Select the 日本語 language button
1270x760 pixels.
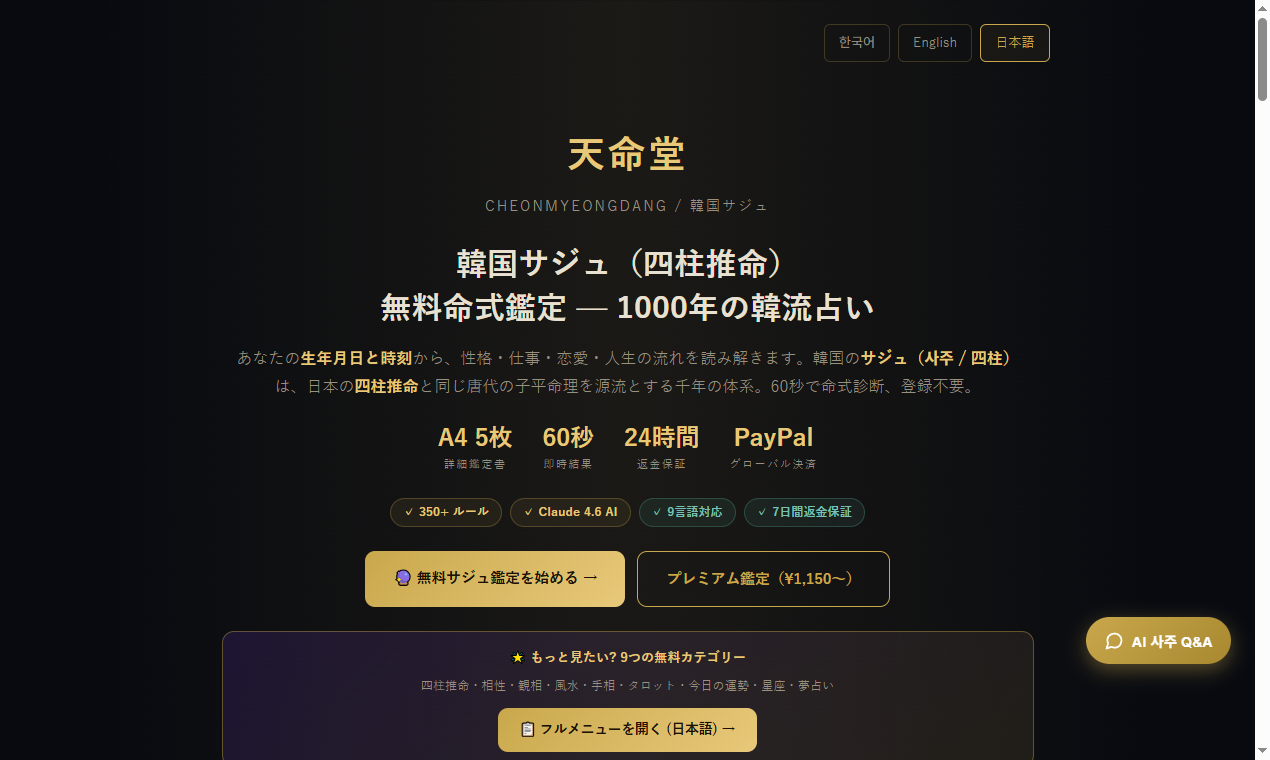point(1014,43)
